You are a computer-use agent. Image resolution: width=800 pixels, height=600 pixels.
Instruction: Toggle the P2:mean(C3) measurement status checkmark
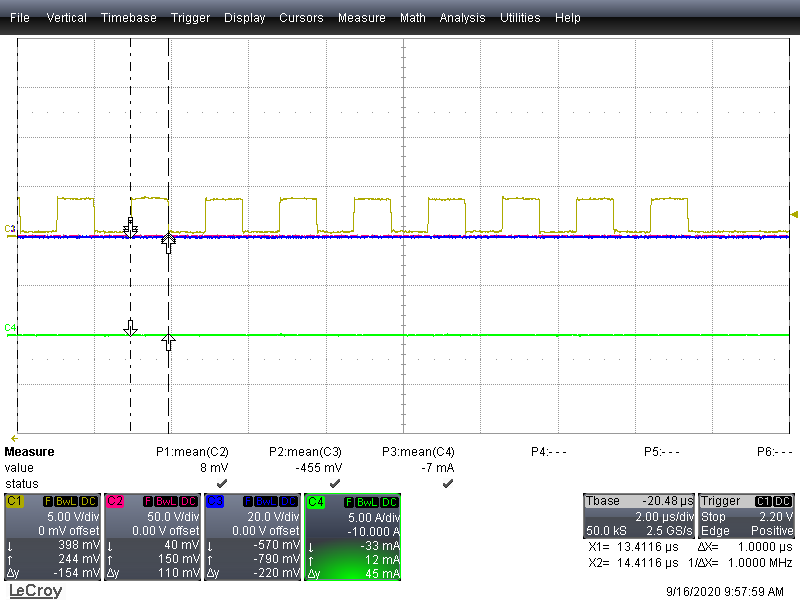click(x=335, y=485)
